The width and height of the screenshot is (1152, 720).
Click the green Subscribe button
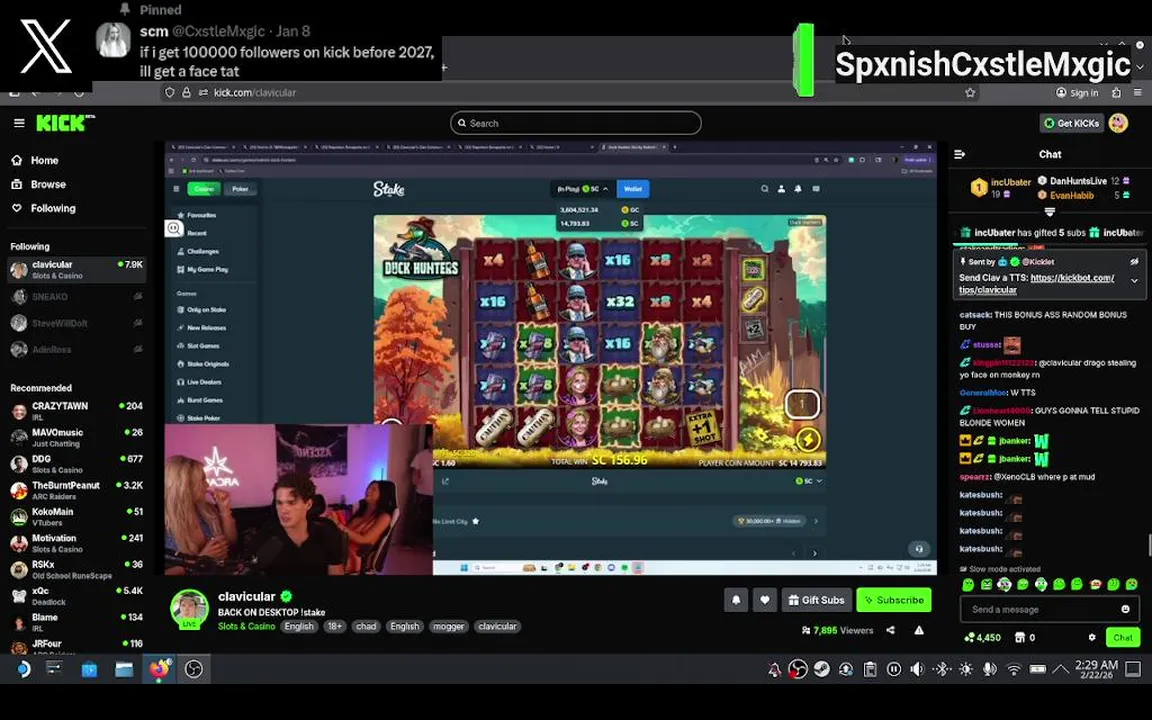coord(893,600)
